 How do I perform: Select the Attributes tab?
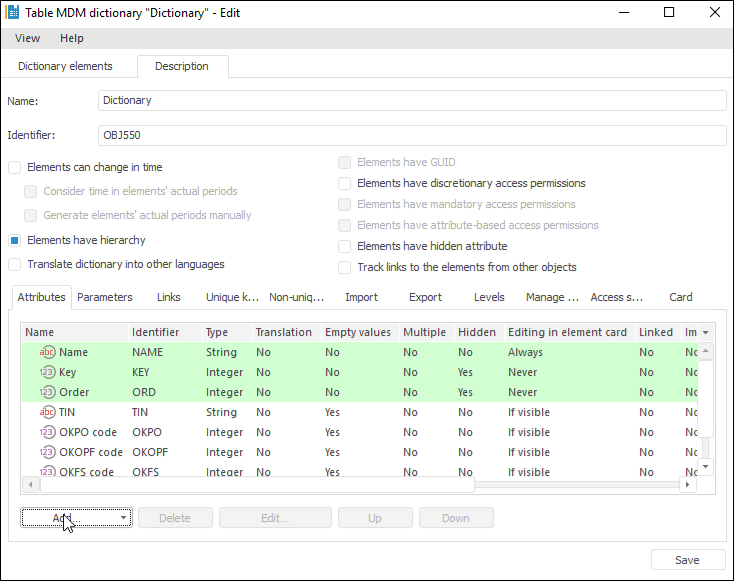click(41, 297)
